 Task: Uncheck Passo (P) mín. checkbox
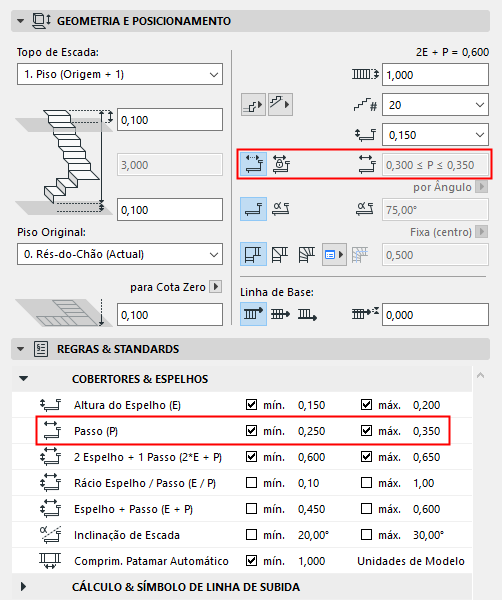pos(251,430)
